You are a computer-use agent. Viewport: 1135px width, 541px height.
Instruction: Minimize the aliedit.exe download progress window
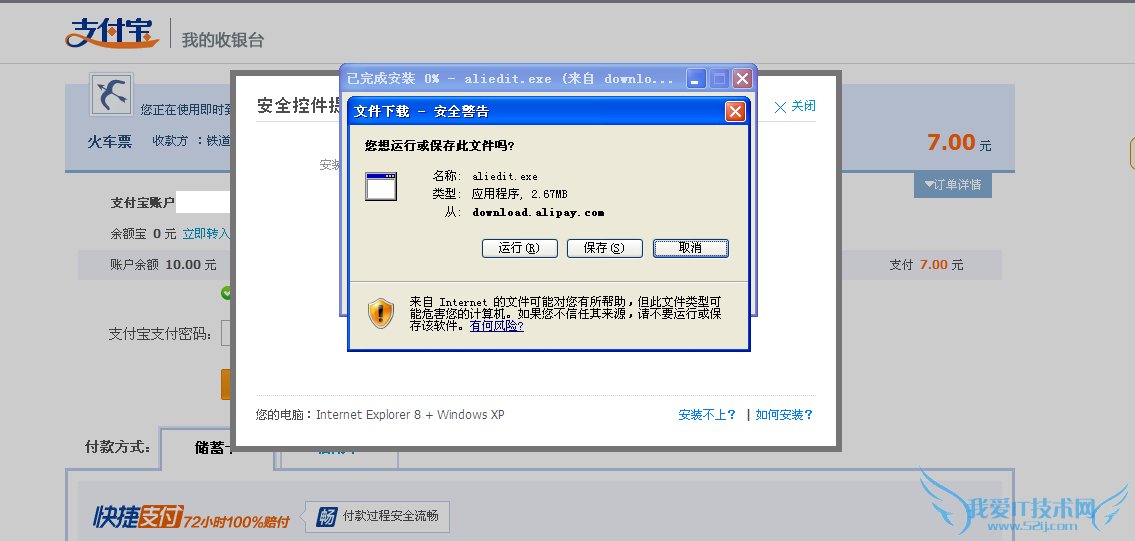pyautogui.click(x=696, y=78)
